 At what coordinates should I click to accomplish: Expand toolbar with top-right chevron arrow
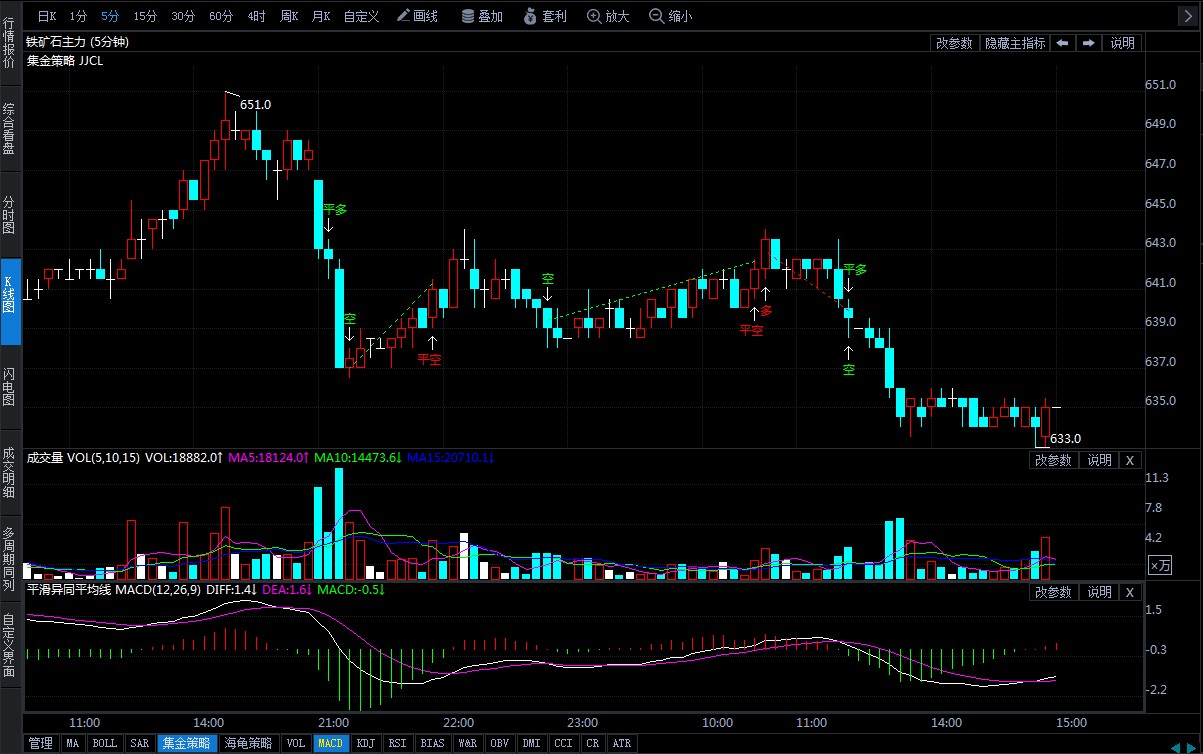(x=1187, y=16)
